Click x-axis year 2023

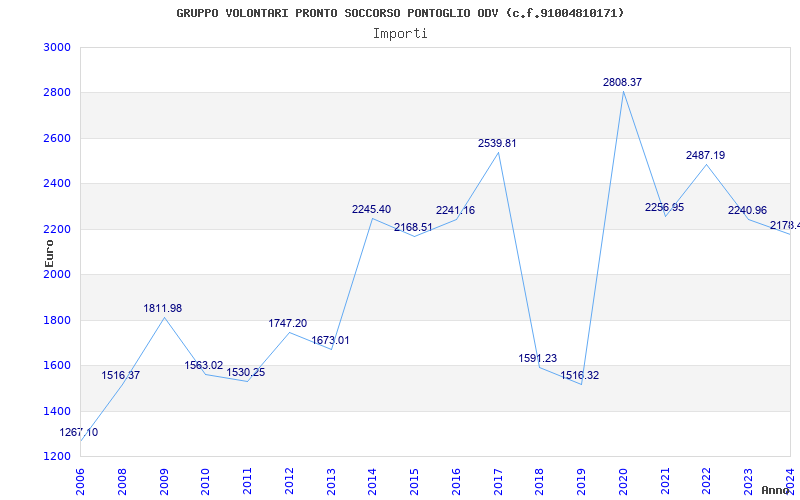tap(748, 481)
